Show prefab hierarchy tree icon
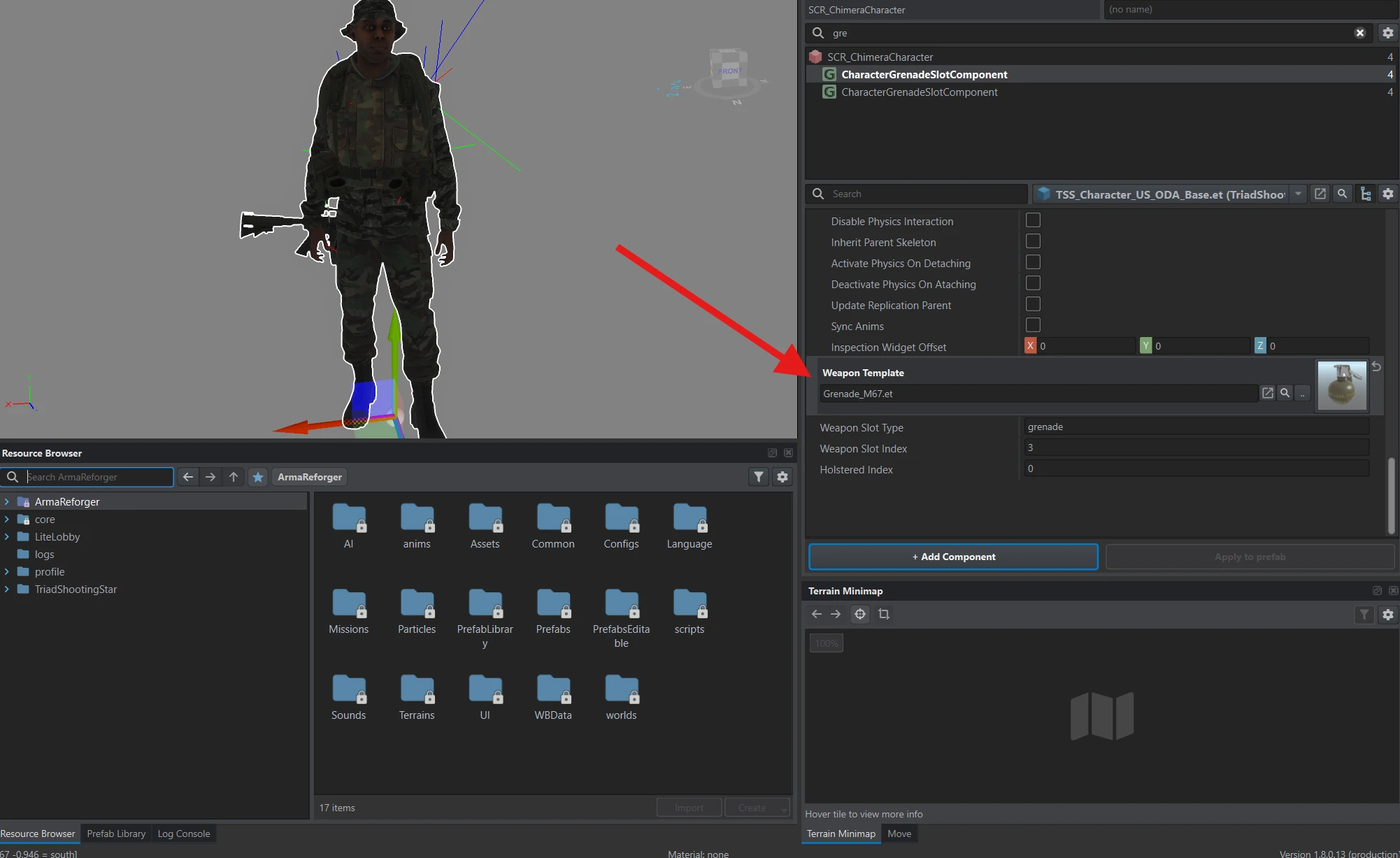 coord(1365,194)
